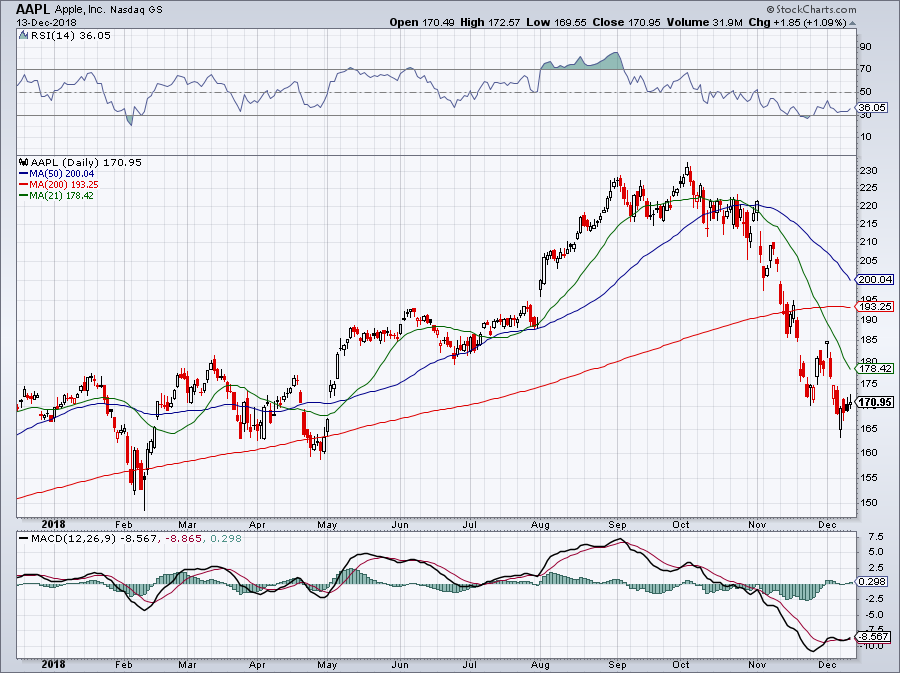Click the Sep label under the MACD panel
This screenshot has height=673, width=900.
[617, 664]
